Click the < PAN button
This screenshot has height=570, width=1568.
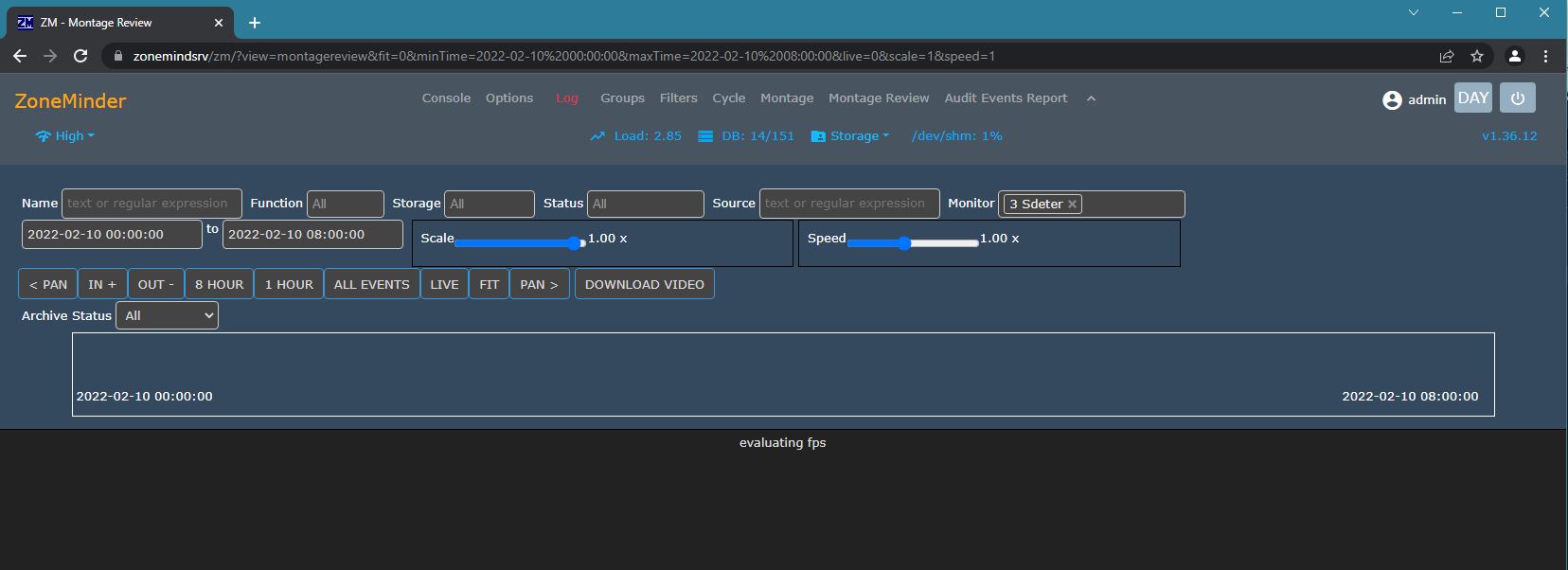48,284
